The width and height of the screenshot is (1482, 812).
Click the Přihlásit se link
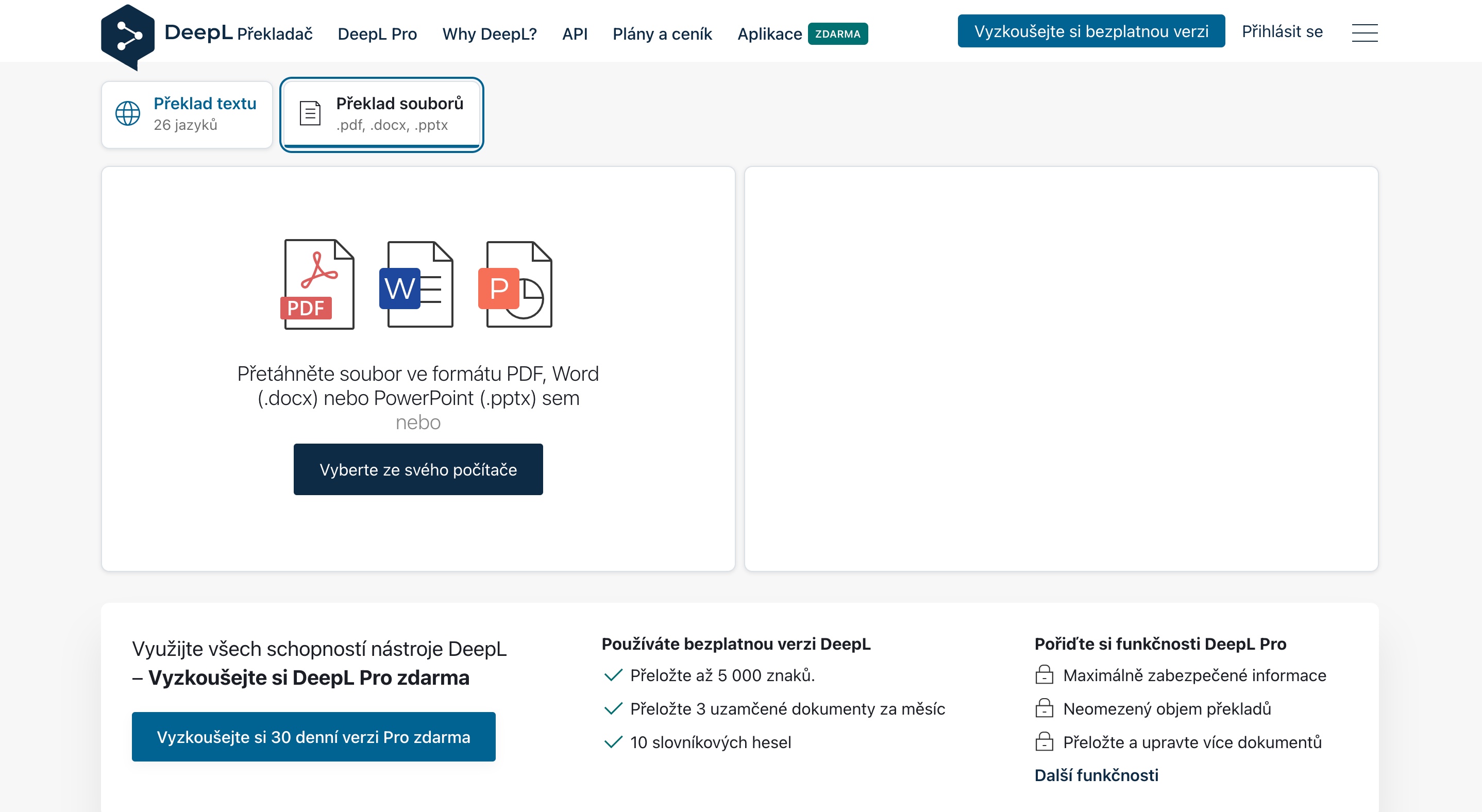(x=1282, y=31)
